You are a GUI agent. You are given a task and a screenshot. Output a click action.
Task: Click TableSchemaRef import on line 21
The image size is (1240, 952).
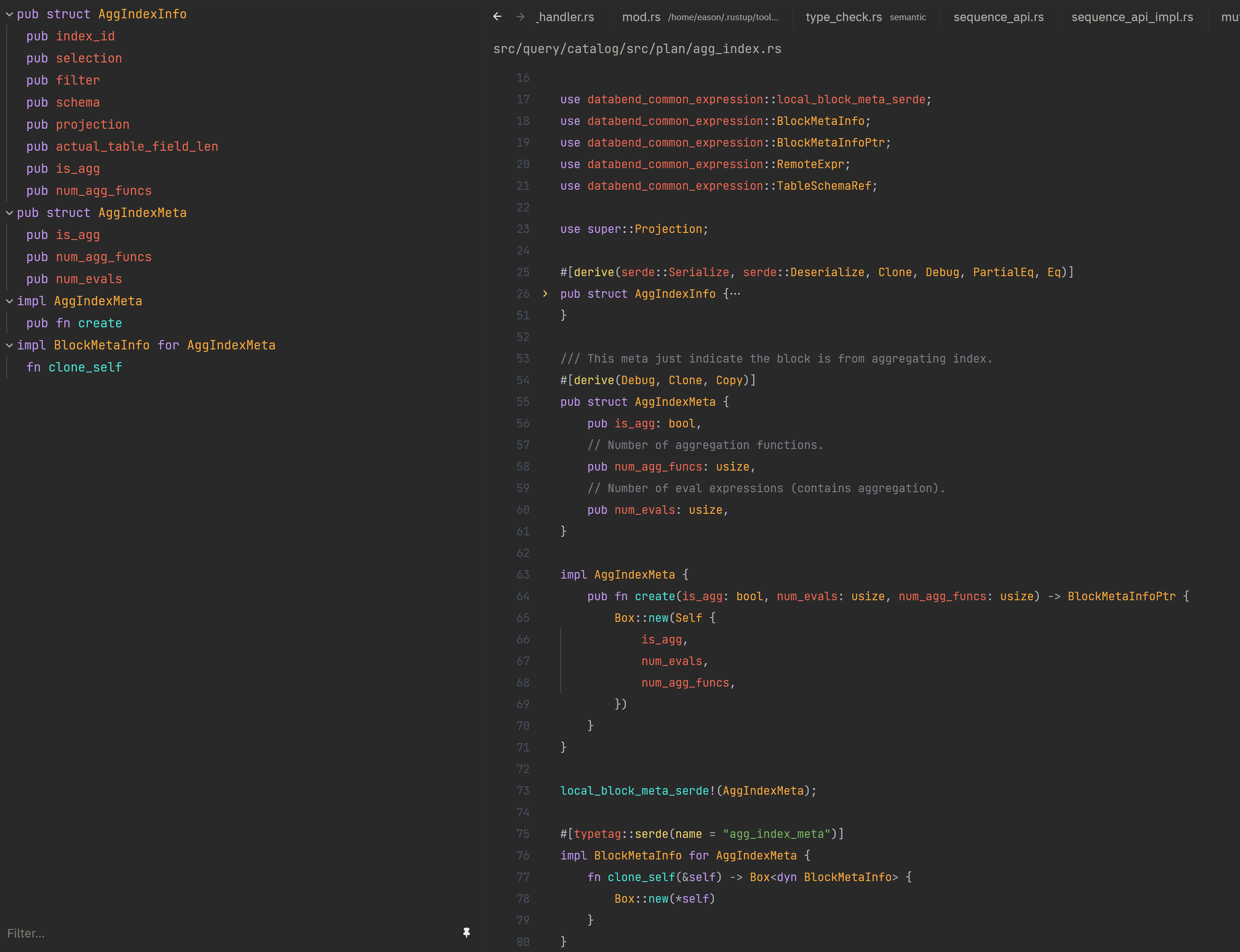tap(824, 186)
